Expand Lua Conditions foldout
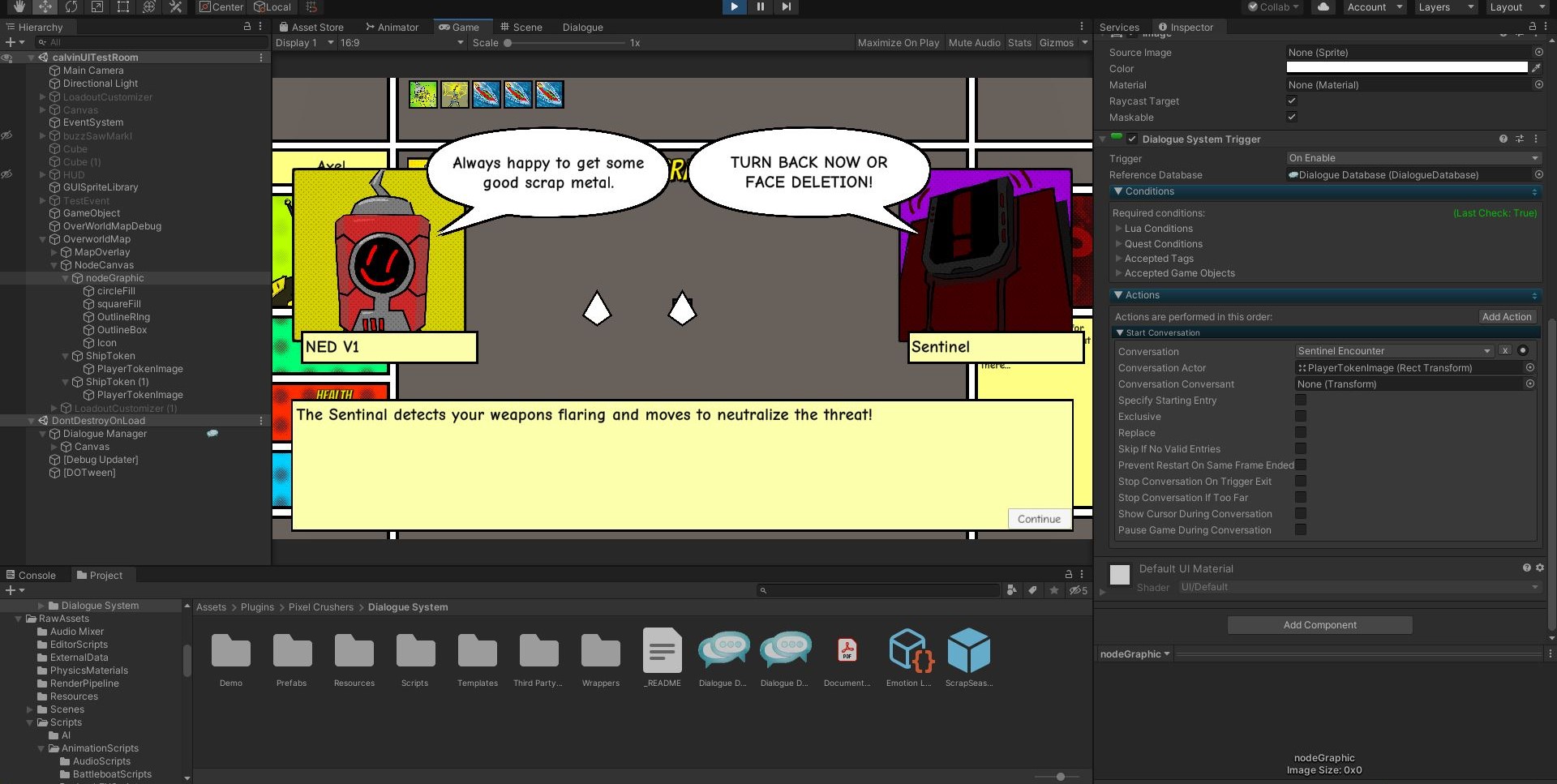Viewport: 1557px width, 784px height. click(x=1119, y=229)
